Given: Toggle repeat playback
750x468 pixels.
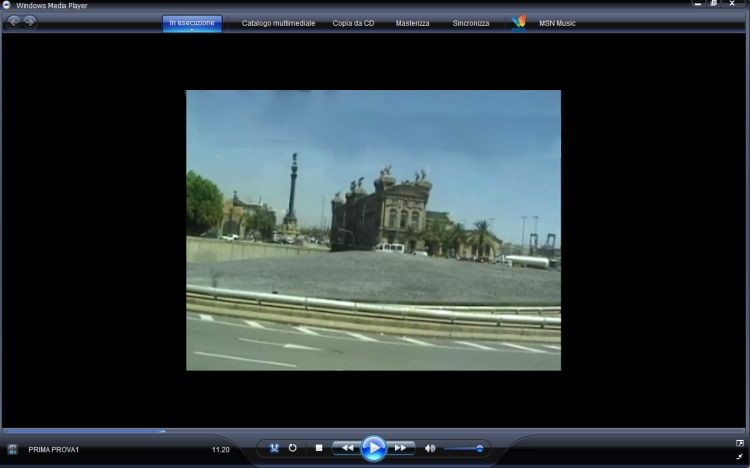Looking at the screenshot, I should click(293, 448).
